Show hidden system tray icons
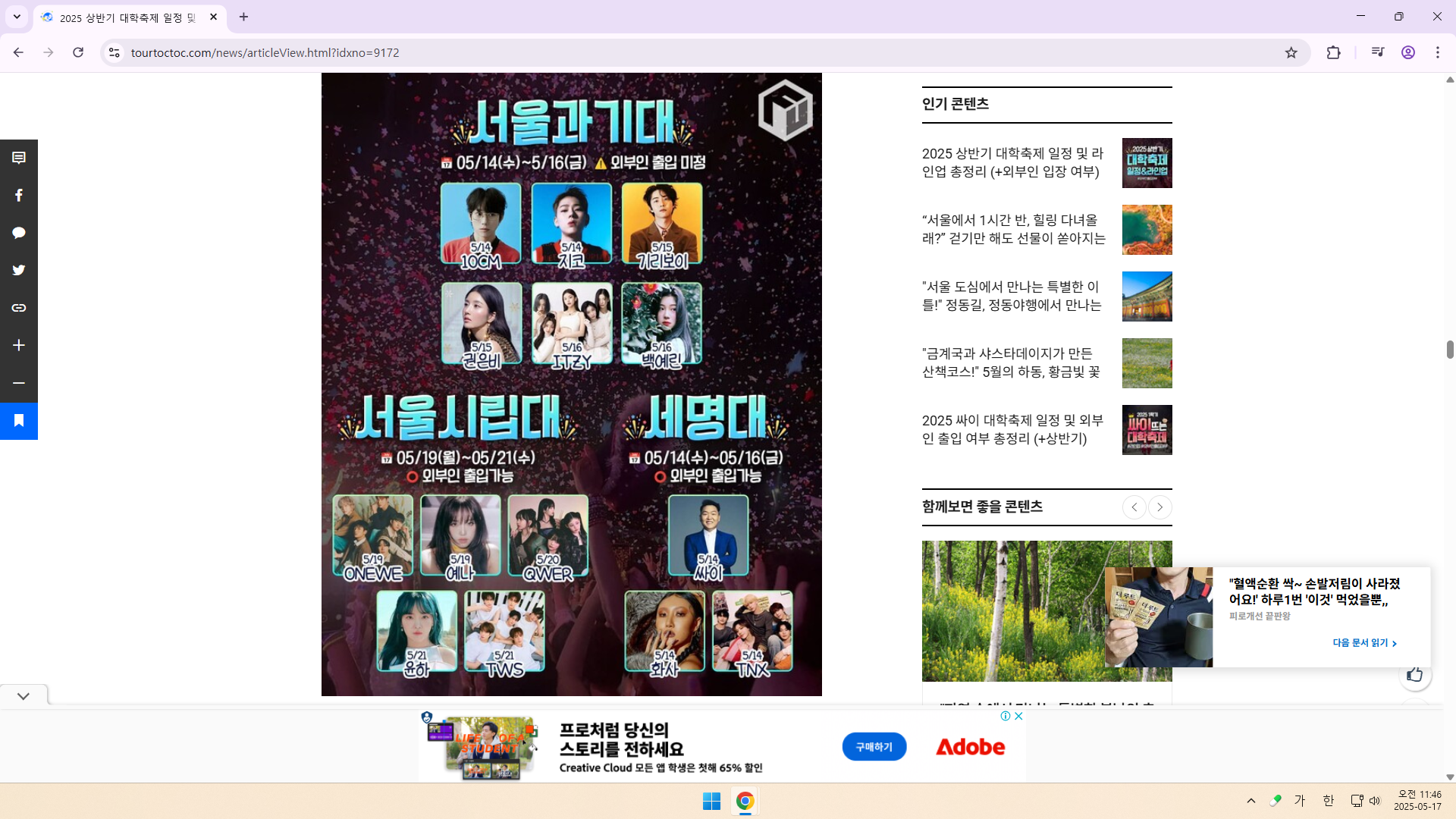1456x819 pixels. [1250, 801]
